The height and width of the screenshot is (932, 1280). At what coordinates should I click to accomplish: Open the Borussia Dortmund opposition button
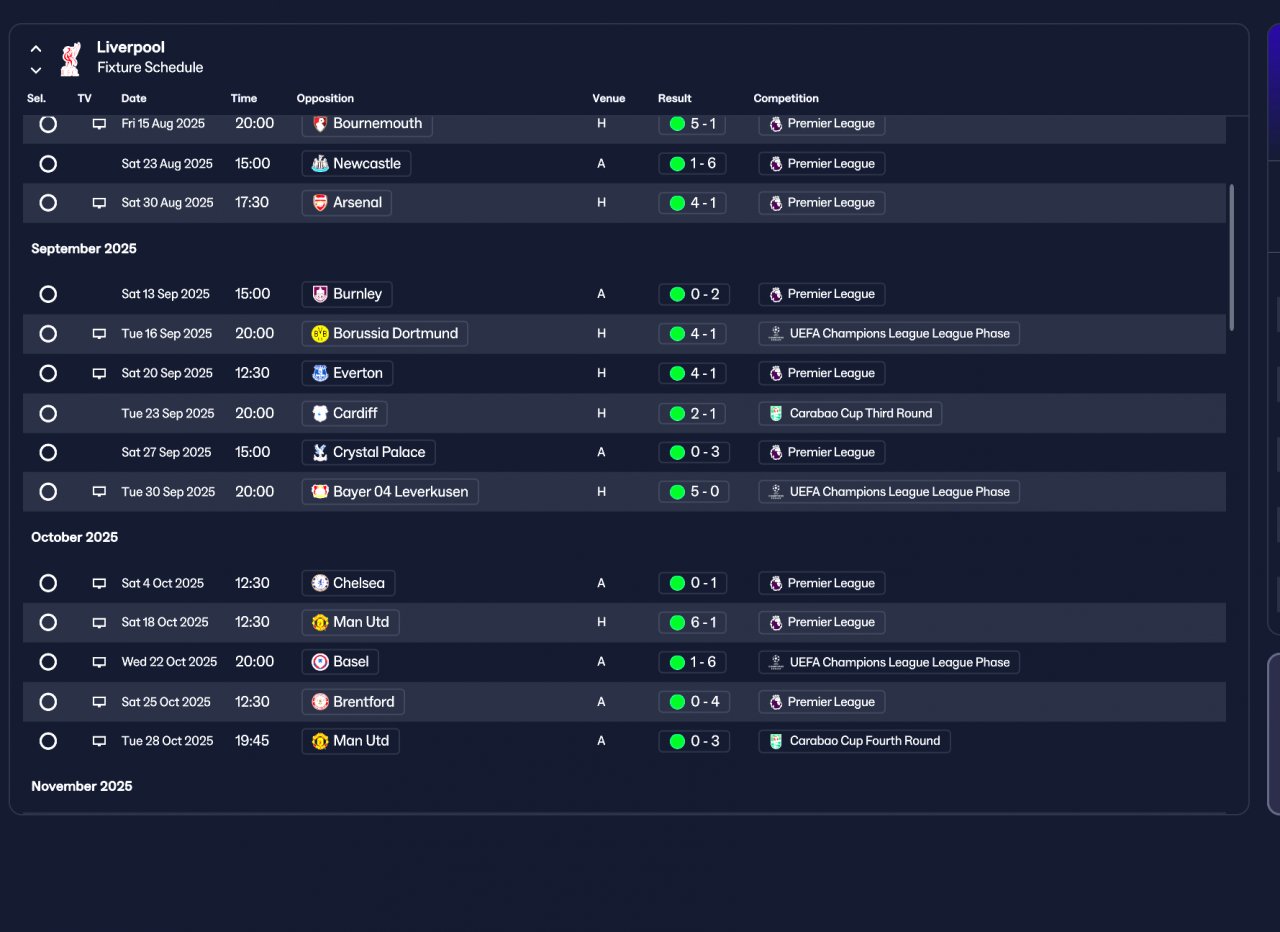pyautogui.click(x=385, y=334)
